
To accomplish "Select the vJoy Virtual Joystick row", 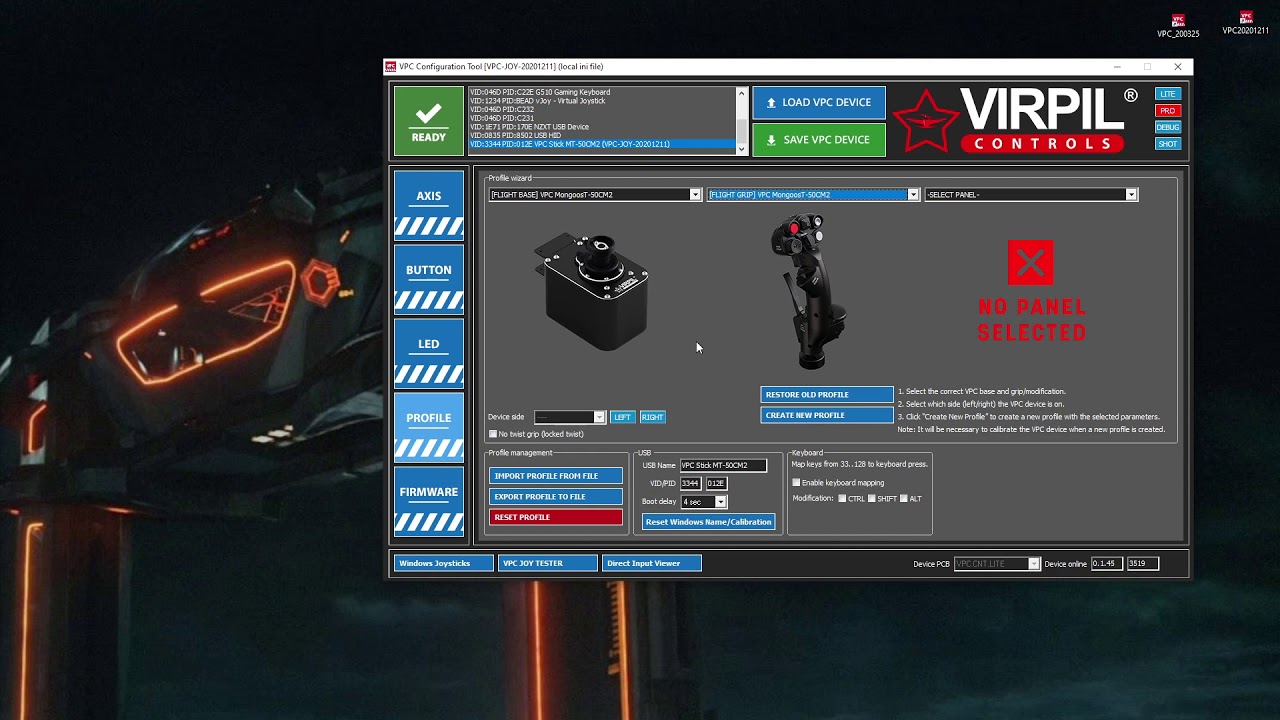I will pos(602,101).
